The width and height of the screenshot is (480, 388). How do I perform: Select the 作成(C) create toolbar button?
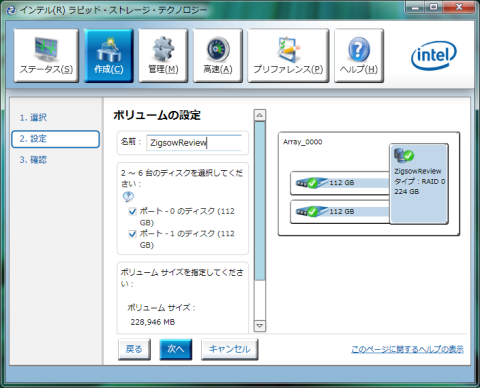[109, 55]
